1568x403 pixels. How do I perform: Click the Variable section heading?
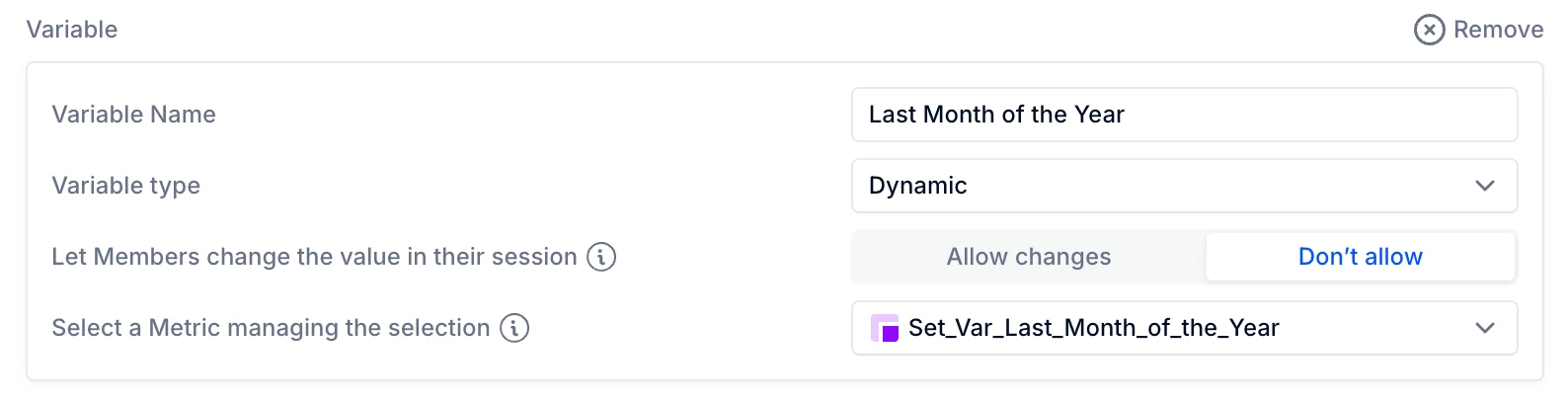[x=72, y=30]
